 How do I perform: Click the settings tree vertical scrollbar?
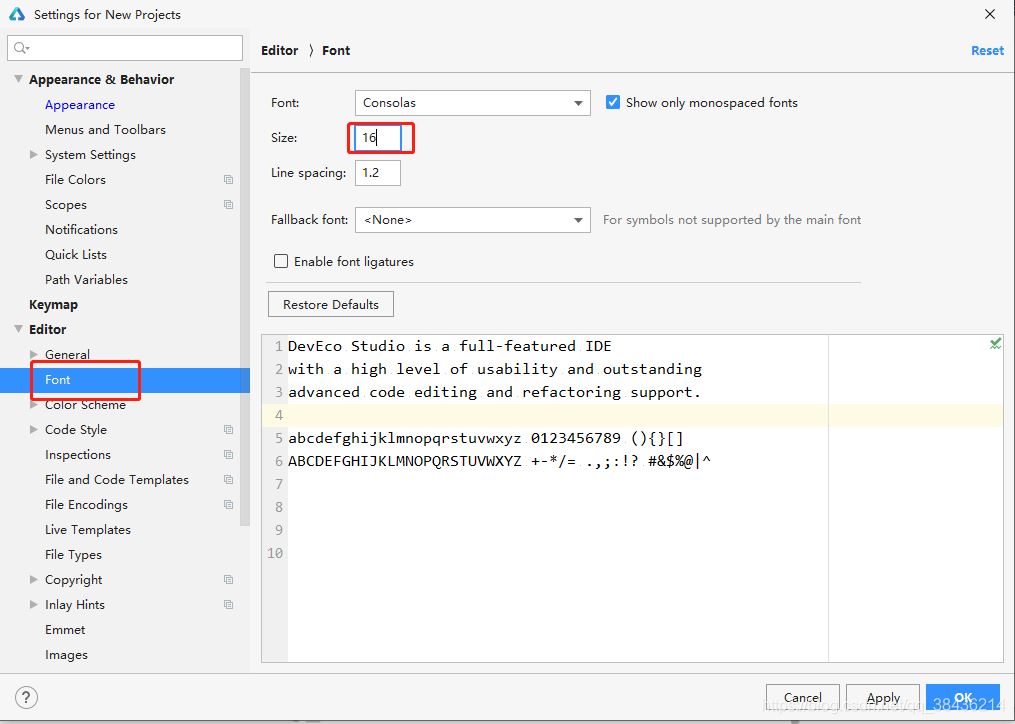tap(245, 298)
